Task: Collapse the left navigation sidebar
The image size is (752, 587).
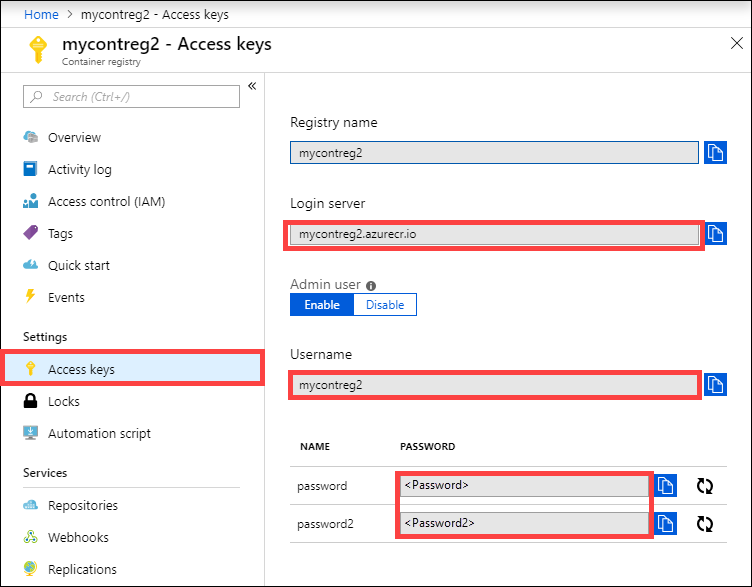Action: 252,86
